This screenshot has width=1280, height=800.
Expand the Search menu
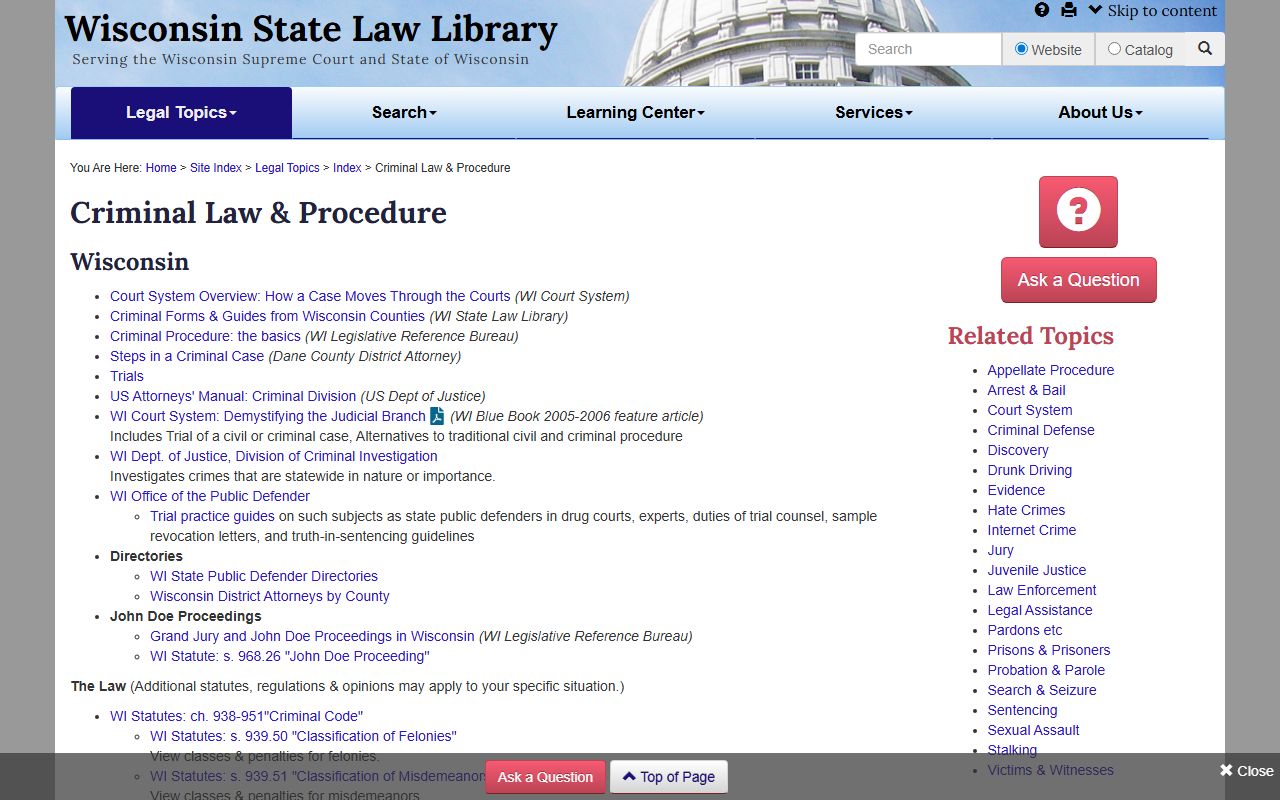pyautogui.click(x=404, y=113)
